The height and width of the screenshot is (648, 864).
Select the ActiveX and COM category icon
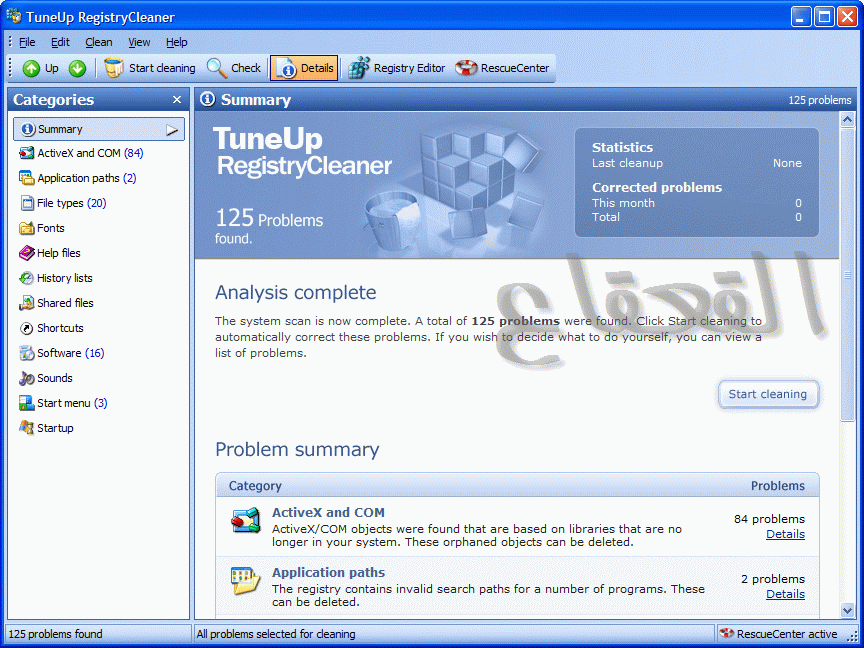click(26, 153)
